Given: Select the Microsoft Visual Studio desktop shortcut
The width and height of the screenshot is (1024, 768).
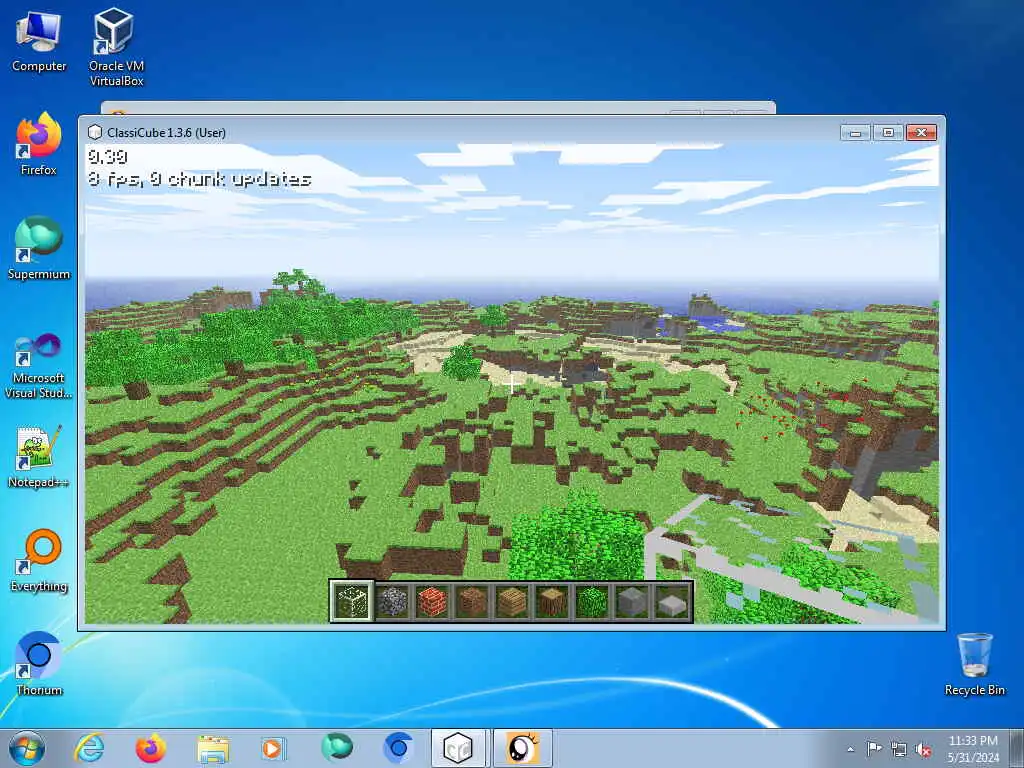Looking at the screenshot, I should click(x=39, y=366).
